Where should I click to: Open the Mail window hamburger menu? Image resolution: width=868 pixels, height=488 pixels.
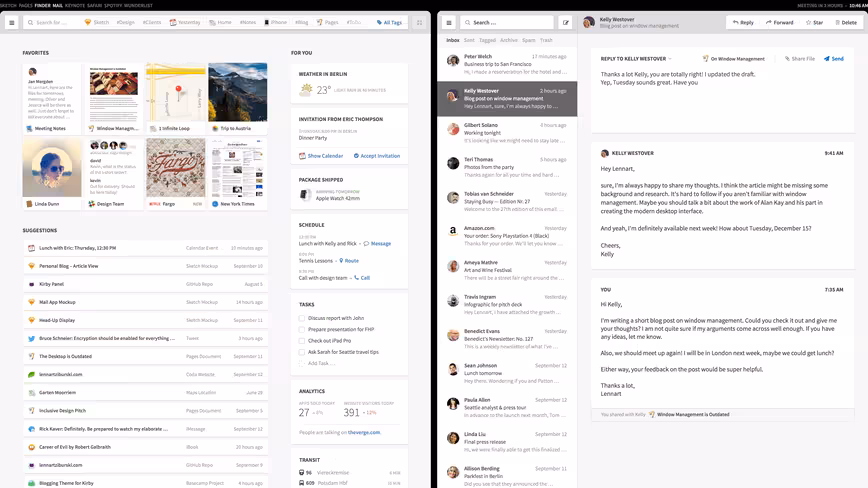449,23
